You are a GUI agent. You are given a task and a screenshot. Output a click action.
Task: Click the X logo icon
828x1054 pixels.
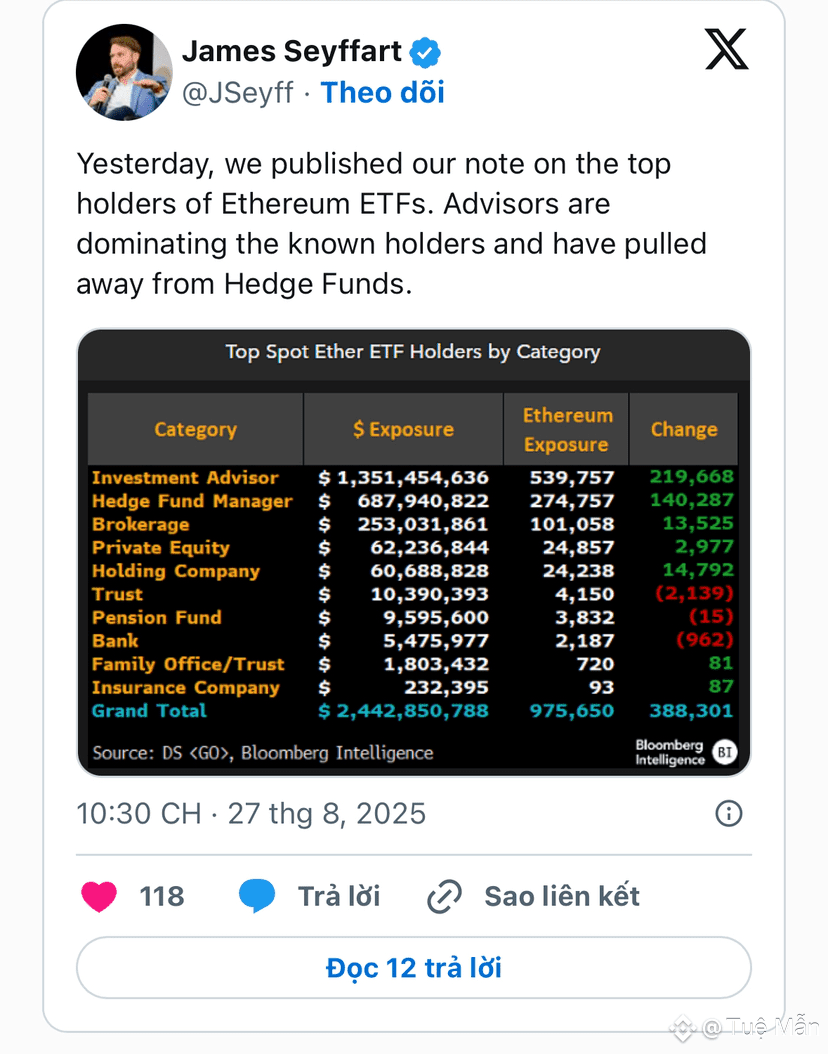727,49
